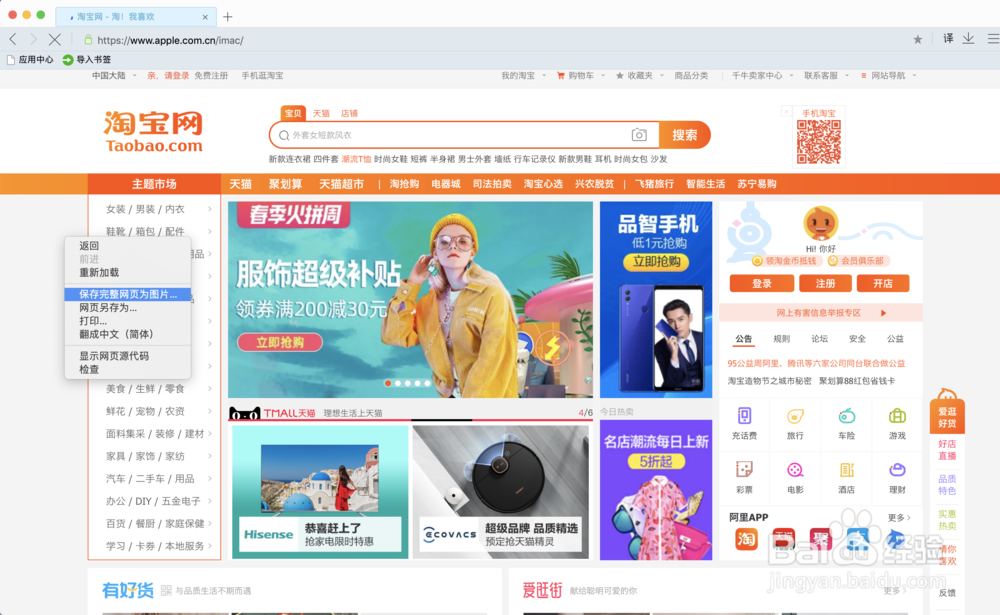Click the Taobao.com logo
Image resolution: width=1000 pixels, height=615 pixels.
(x=154, y=131)
